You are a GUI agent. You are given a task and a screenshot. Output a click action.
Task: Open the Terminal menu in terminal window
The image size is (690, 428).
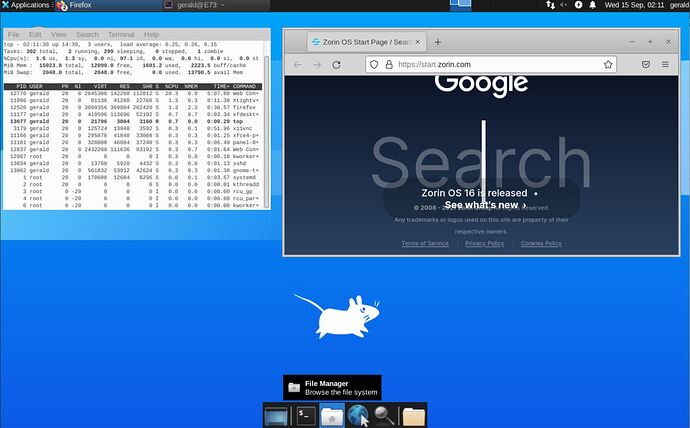click(121, 34)
